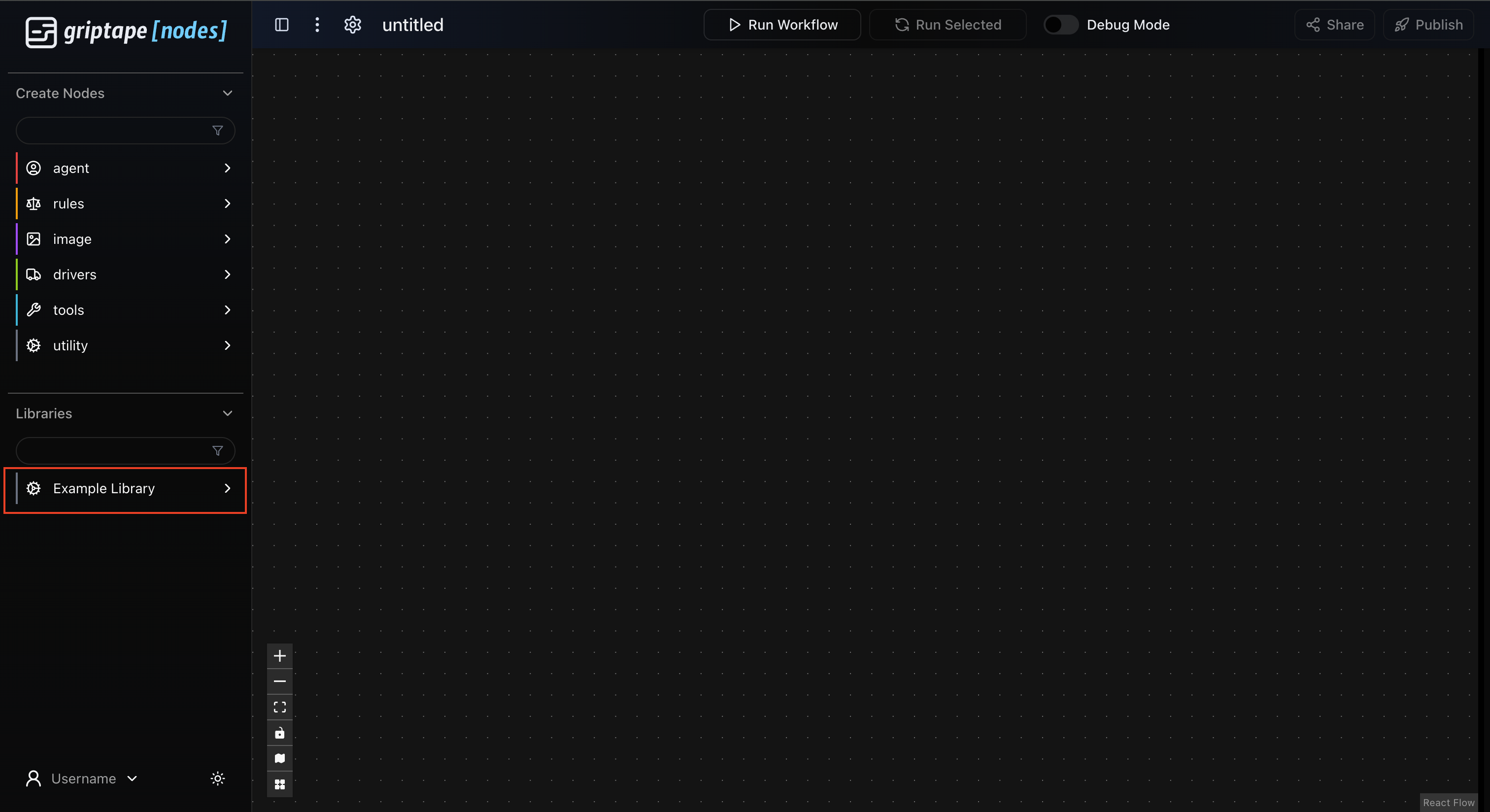Collapse the Libraries section
Viewport: 1490px width, 812px height.
click(x=227, y=413)
